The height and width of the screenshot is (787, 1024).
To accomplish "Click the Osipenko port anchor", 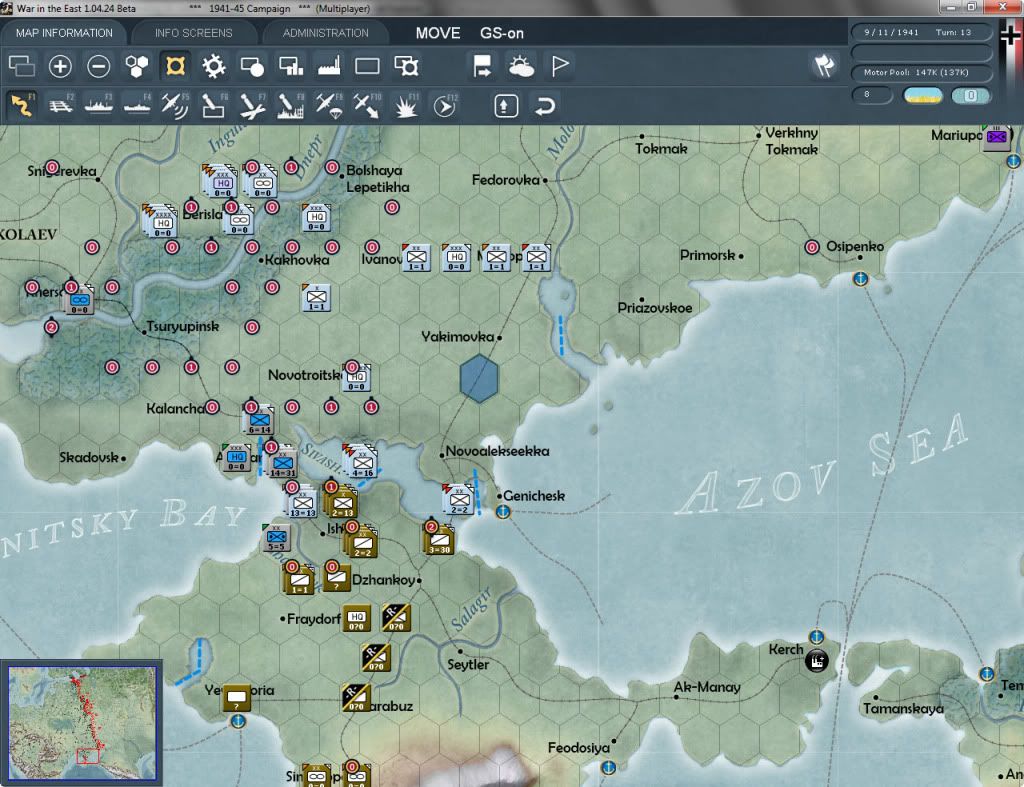I will 861,279.
